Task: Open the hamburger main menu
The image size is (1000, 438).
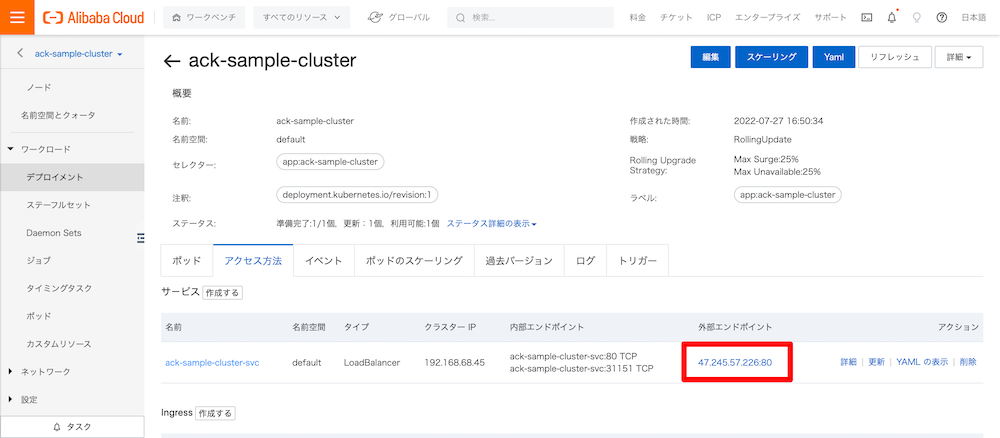Action: pos(17,17)
